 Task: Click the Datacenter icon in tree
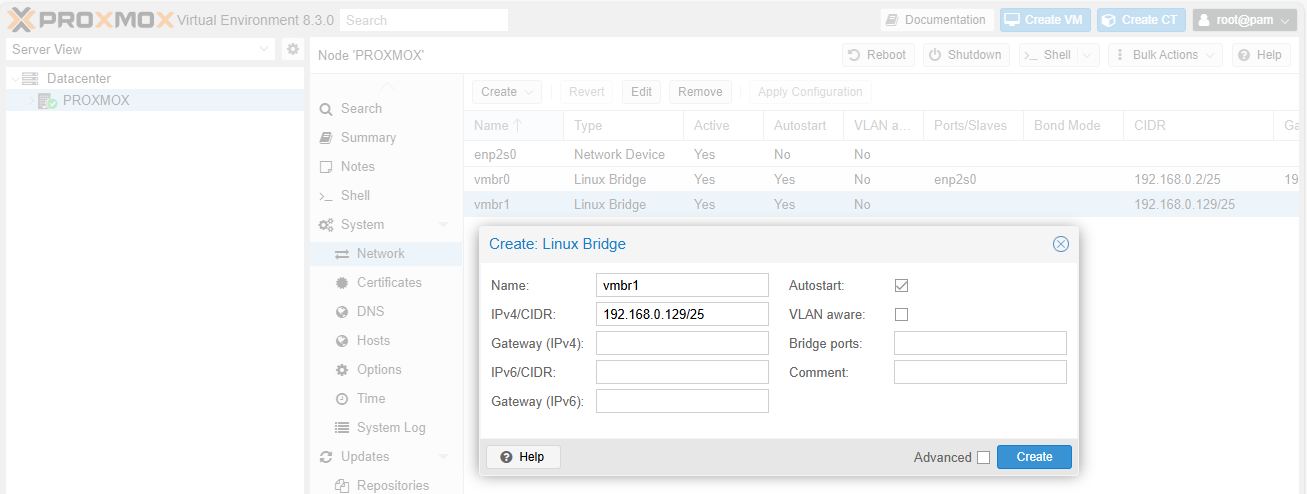tap(30, 78)
